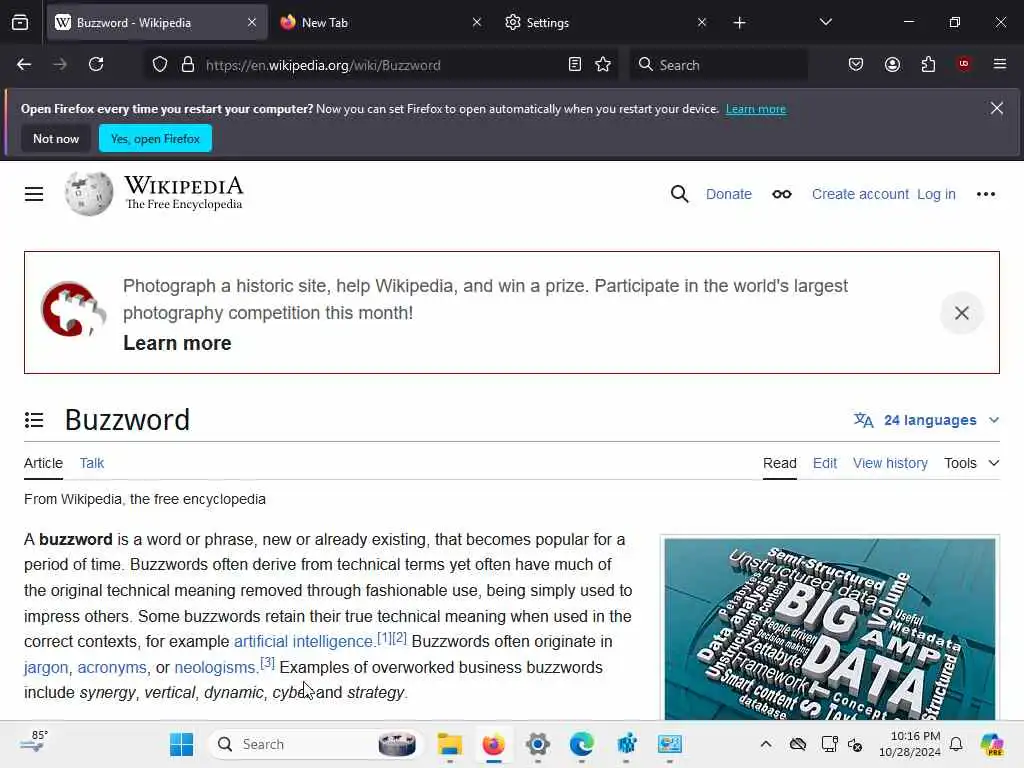Click the Wikipedia globe logo

pyautogui.click(x=89, y=193)
